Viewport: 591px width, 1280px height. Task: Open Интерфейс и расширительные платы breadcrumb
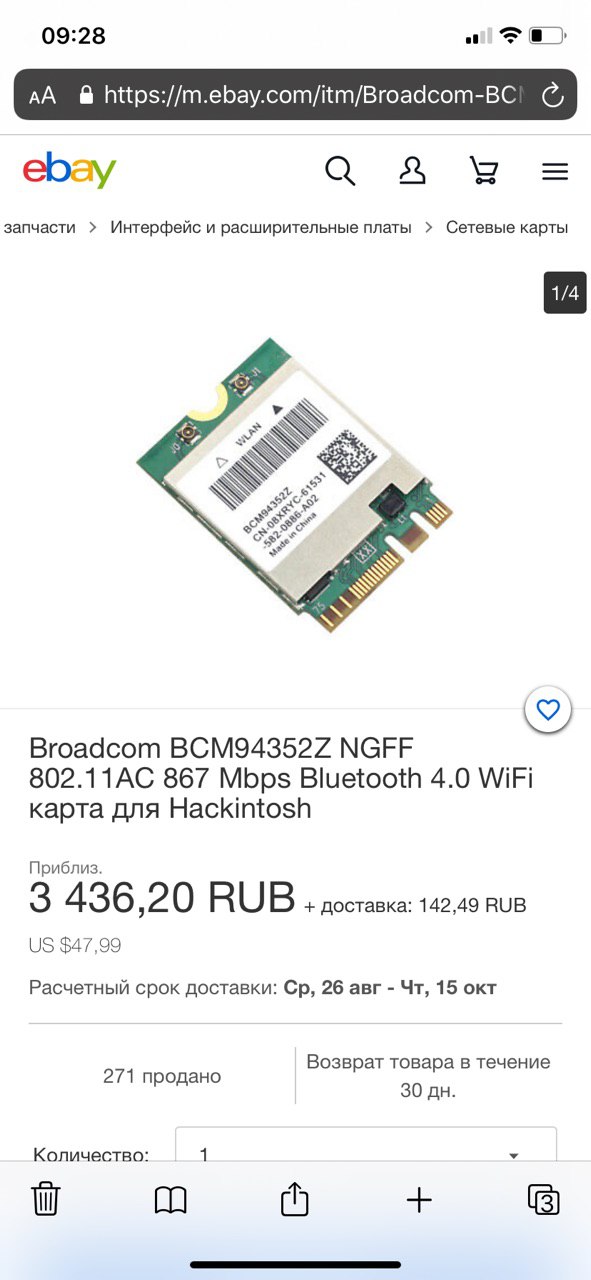261,227
